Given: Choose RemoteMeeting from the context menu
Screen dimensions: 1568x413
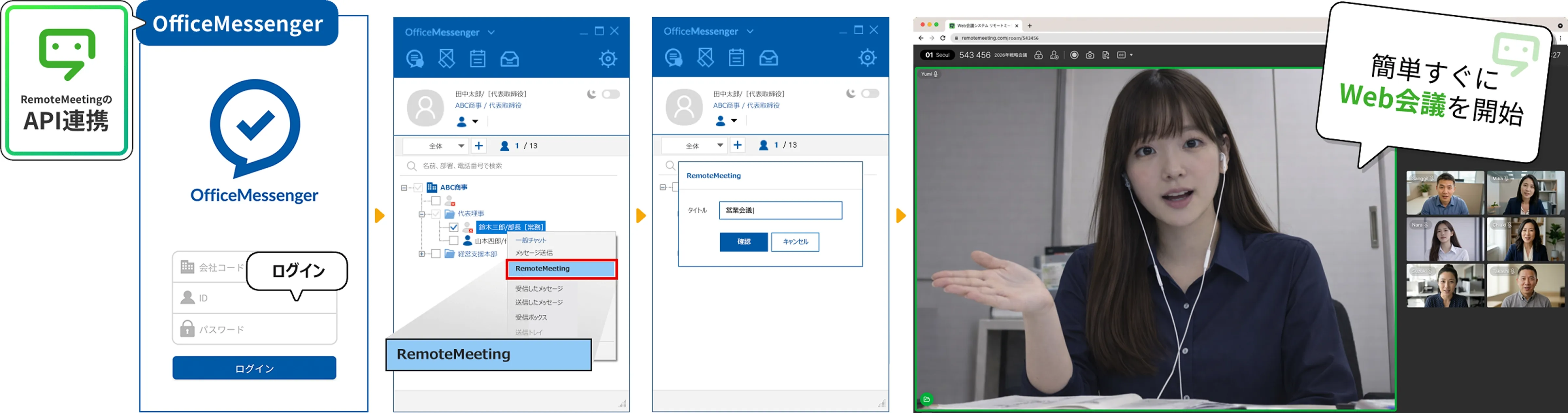Looking at the screenshot, I should pos(561,269).
